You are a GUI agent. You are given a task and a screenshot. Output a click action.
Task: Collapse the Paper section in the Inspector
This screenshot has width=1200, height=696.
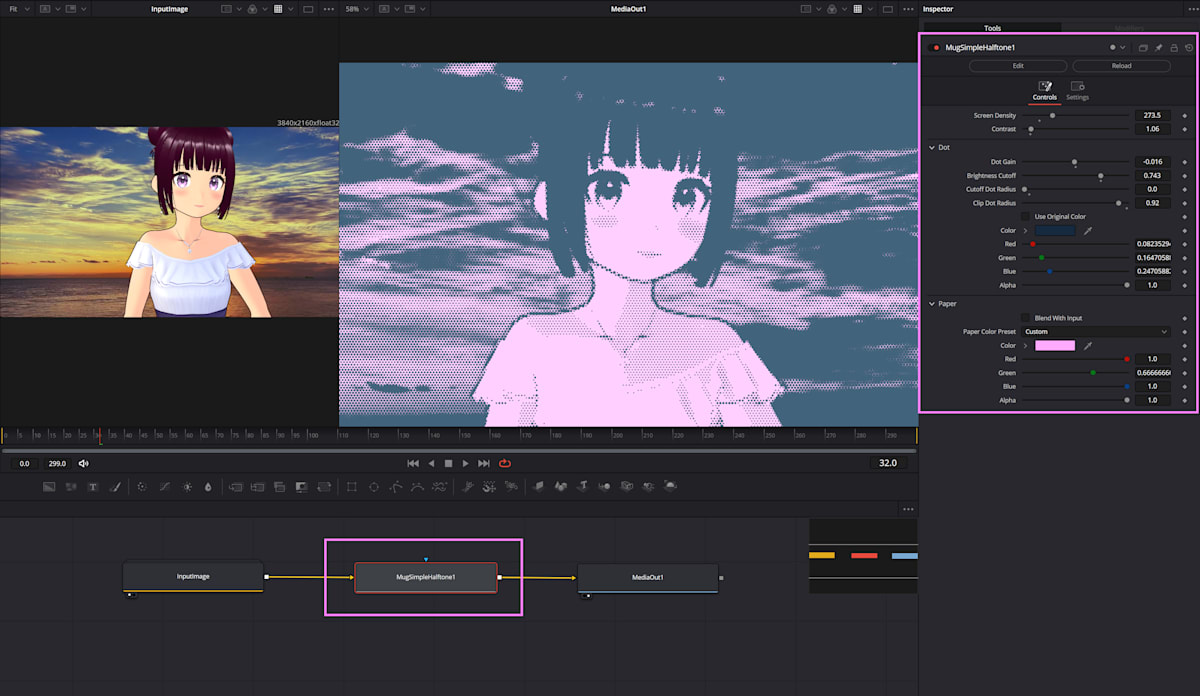click(x=932, y=303)
